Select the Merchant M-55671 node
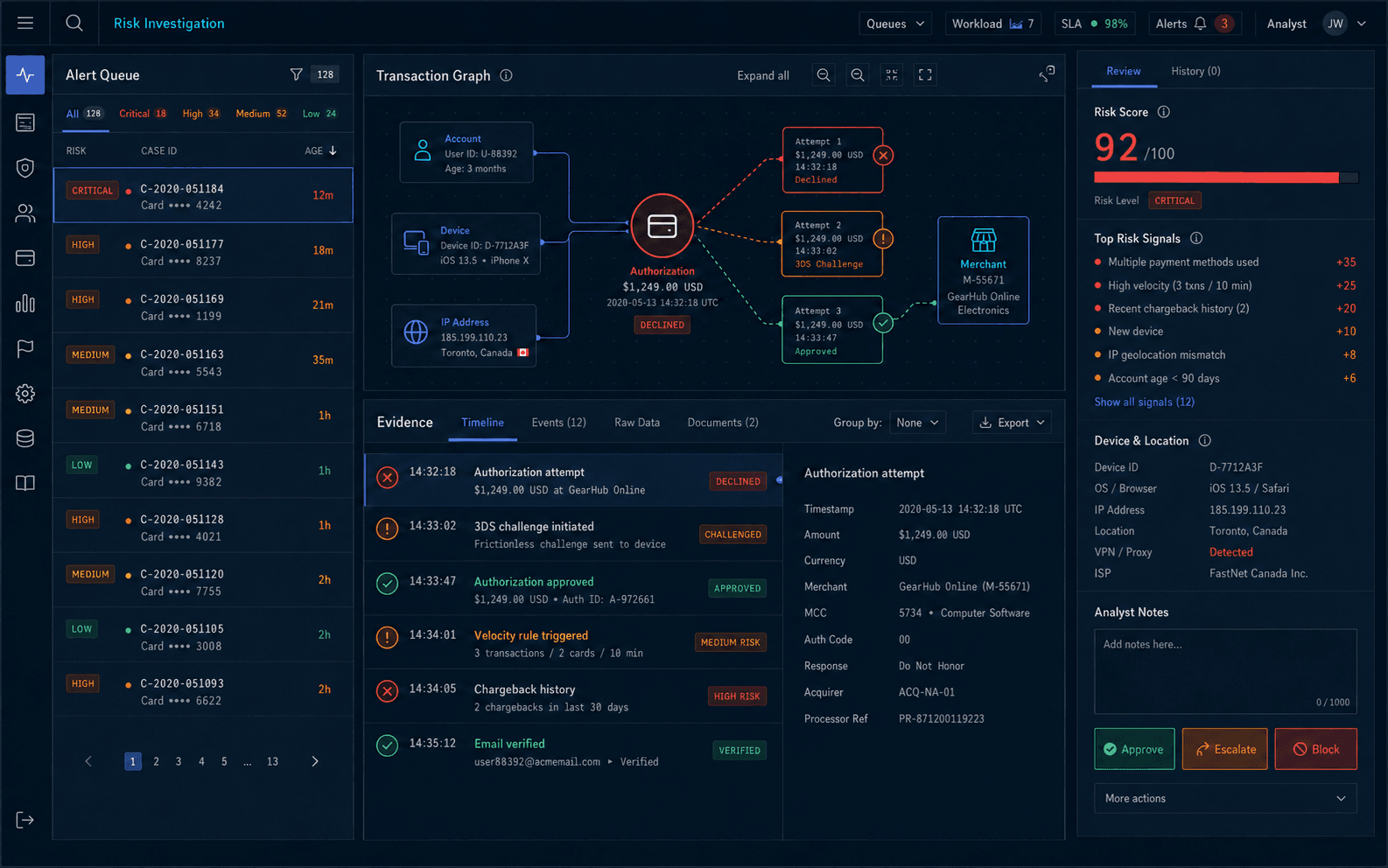1388x868 pixels. point(983,270)
